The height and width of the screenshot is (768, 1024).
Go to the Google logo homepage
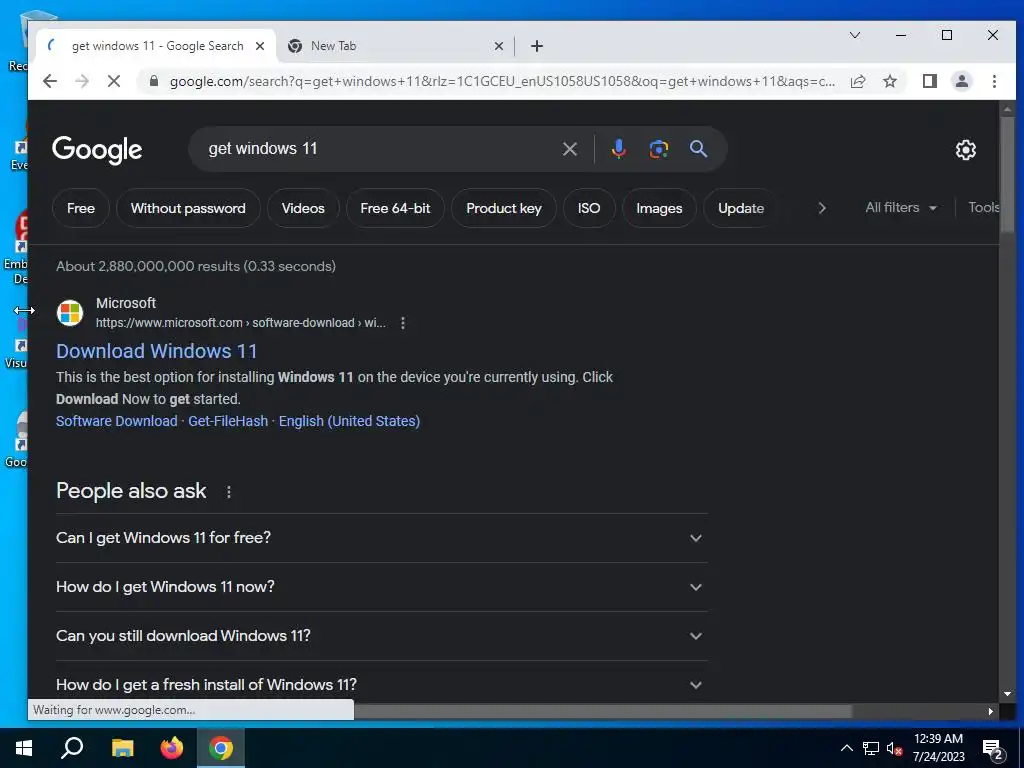pyautogui.click(x=97, y=150)
